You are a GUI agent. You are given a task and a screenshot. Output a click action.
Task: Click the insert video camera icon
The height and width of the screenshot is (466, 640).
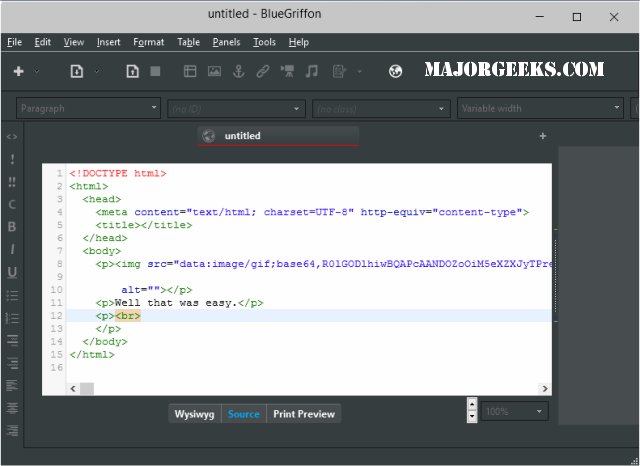click(x=288, y=71)
